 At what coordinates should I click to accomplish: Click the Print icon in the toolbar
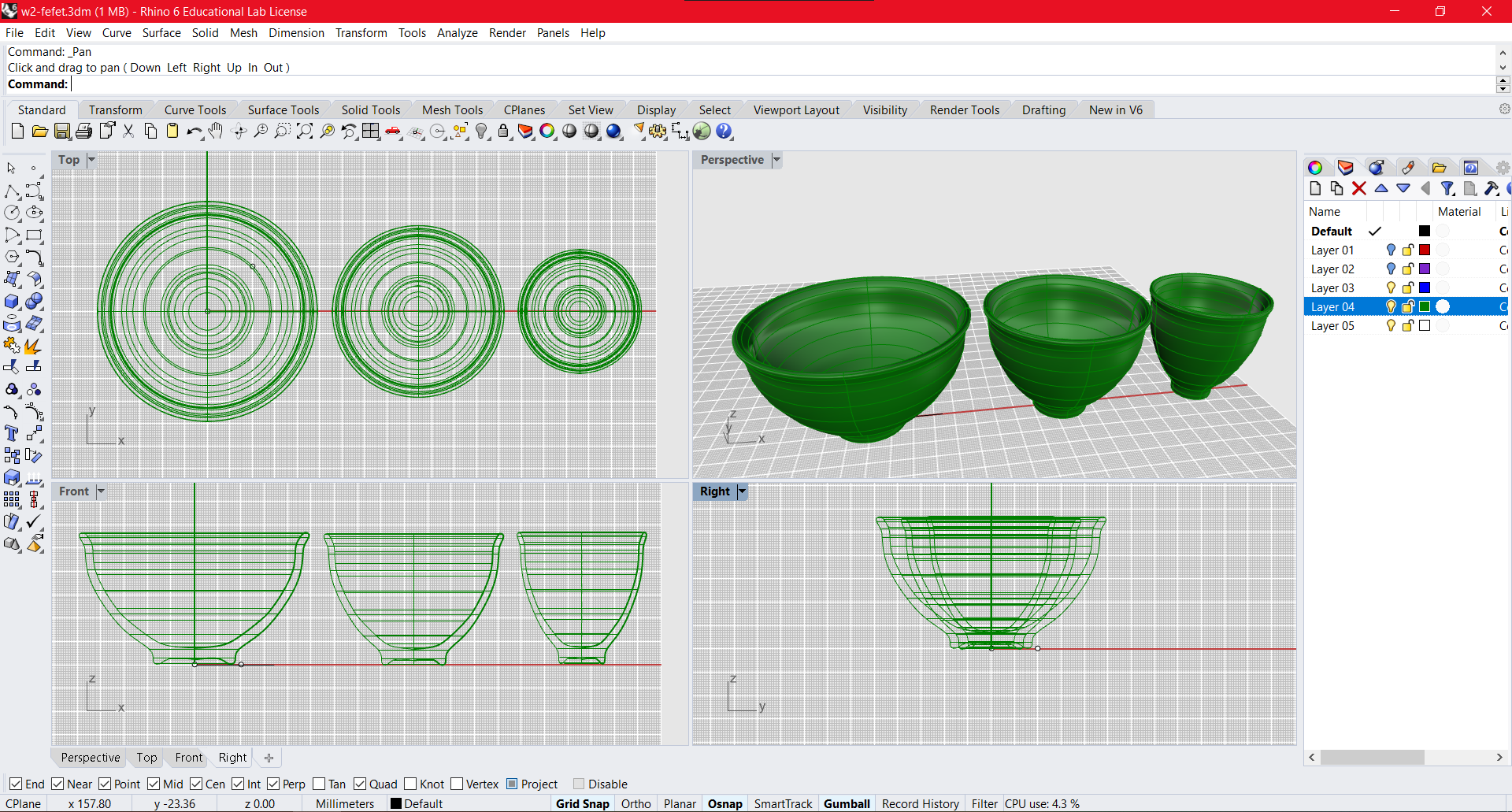83,132
